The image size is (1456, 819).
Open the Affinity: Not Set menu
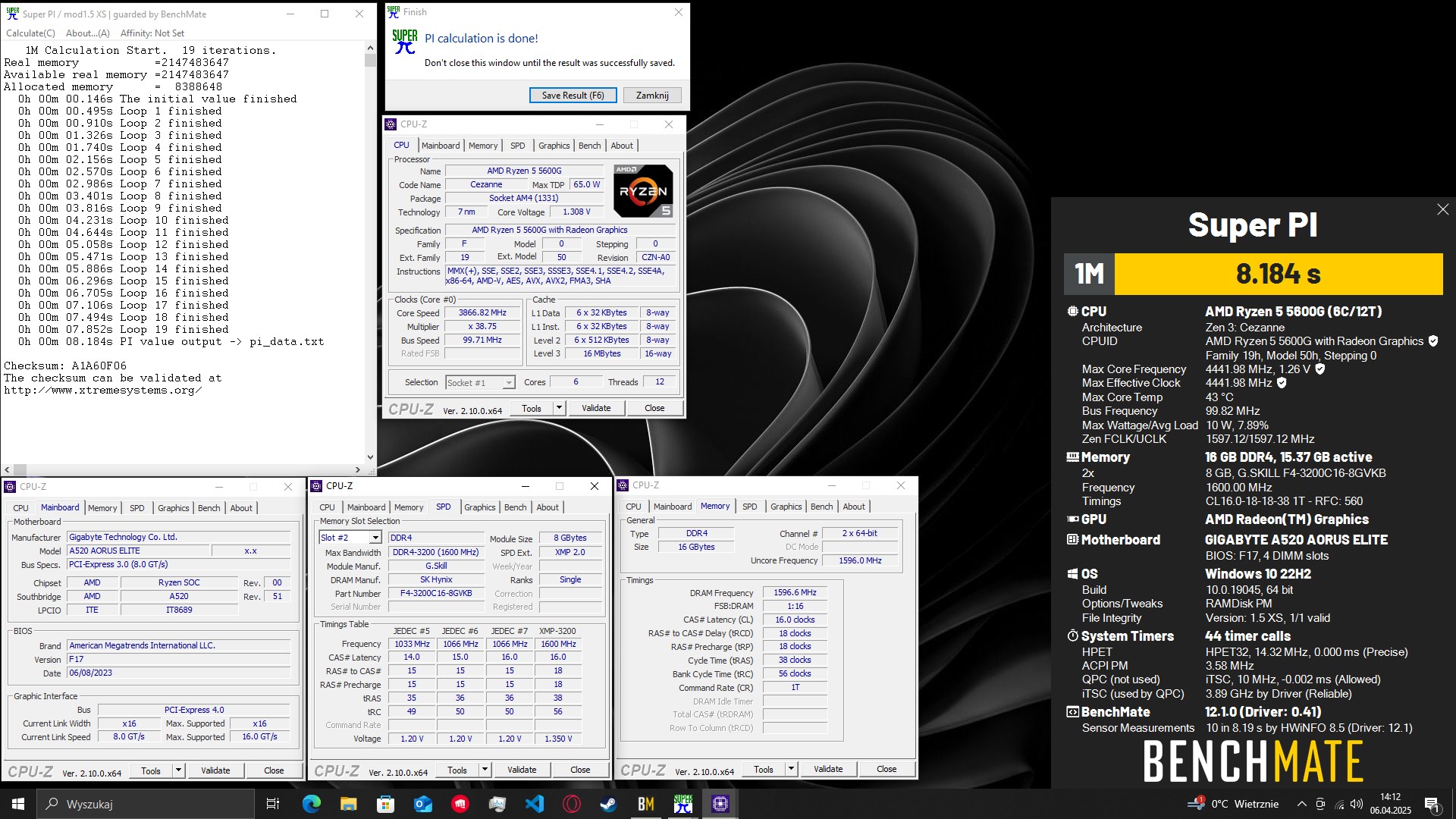click(152, 33)
